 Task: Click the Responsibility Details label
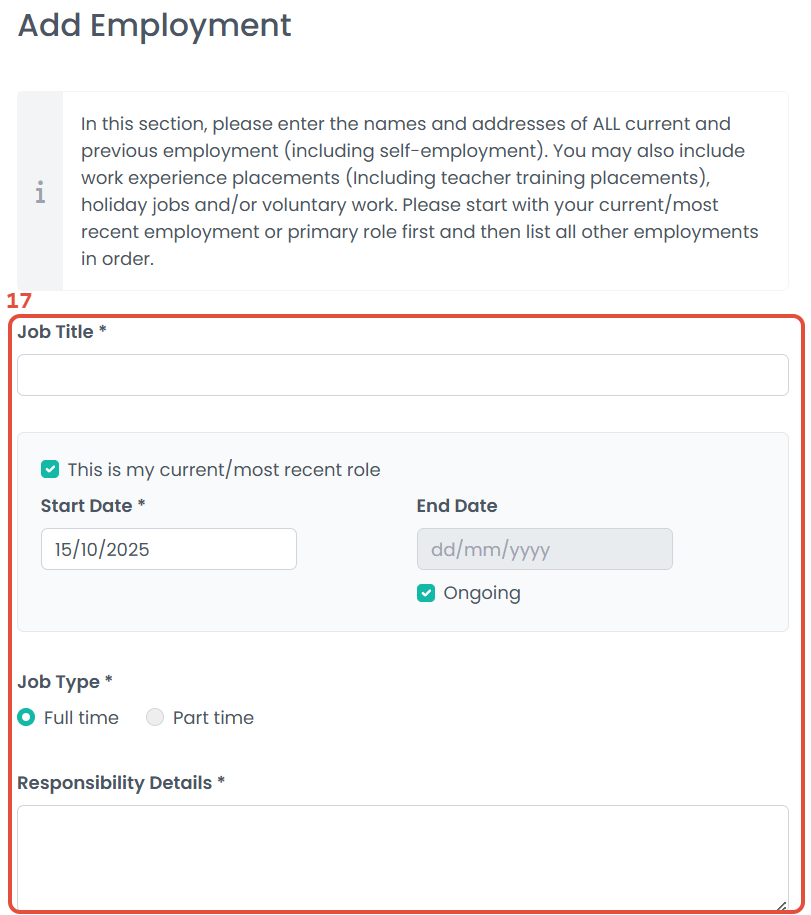(115, 783)
